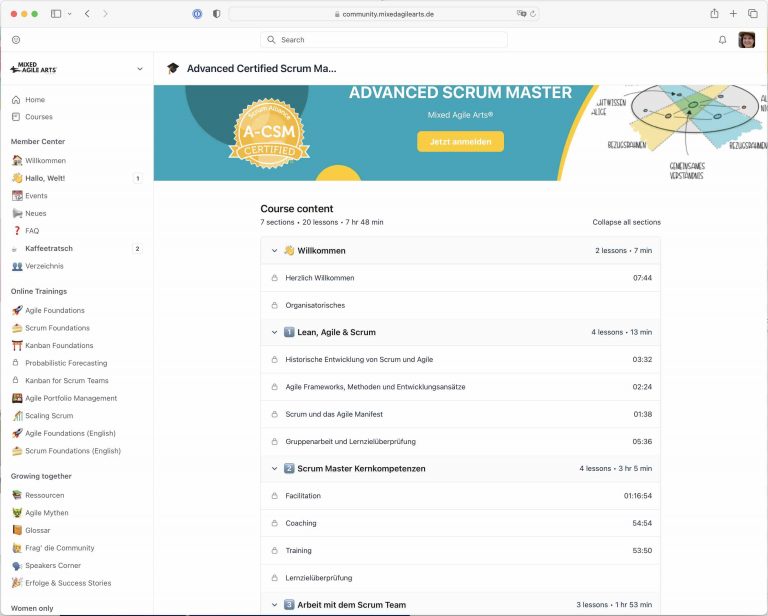768x616 pixels.
Task: Click the graduation cap course icon
Action: tap(173, 69)
